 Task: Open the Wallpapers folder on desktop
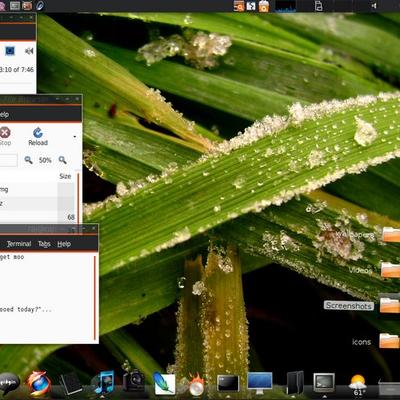(391, 234)
